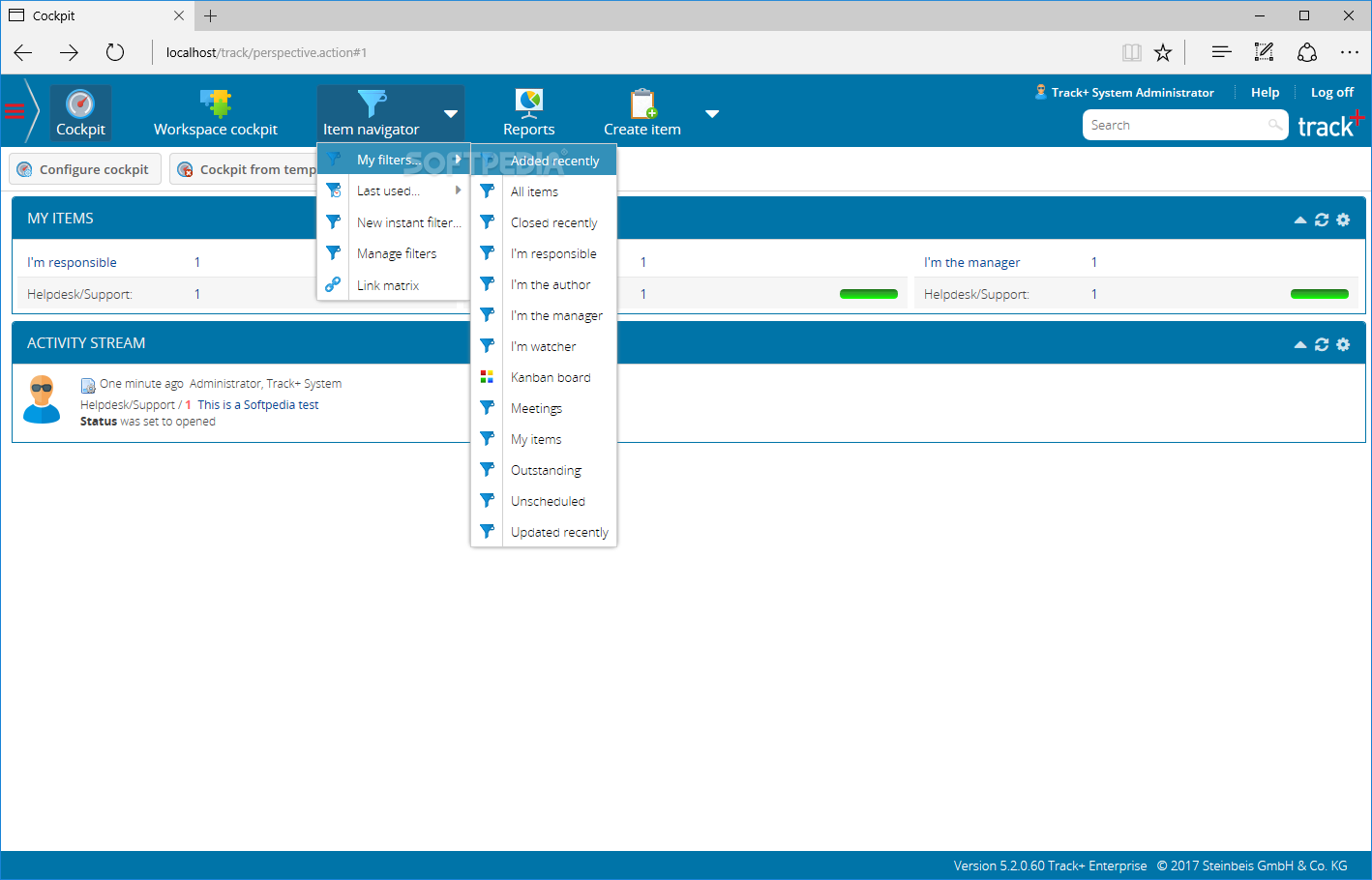Expand the Create item dropdown arrow
The image size is (1372, 880).
712,114
